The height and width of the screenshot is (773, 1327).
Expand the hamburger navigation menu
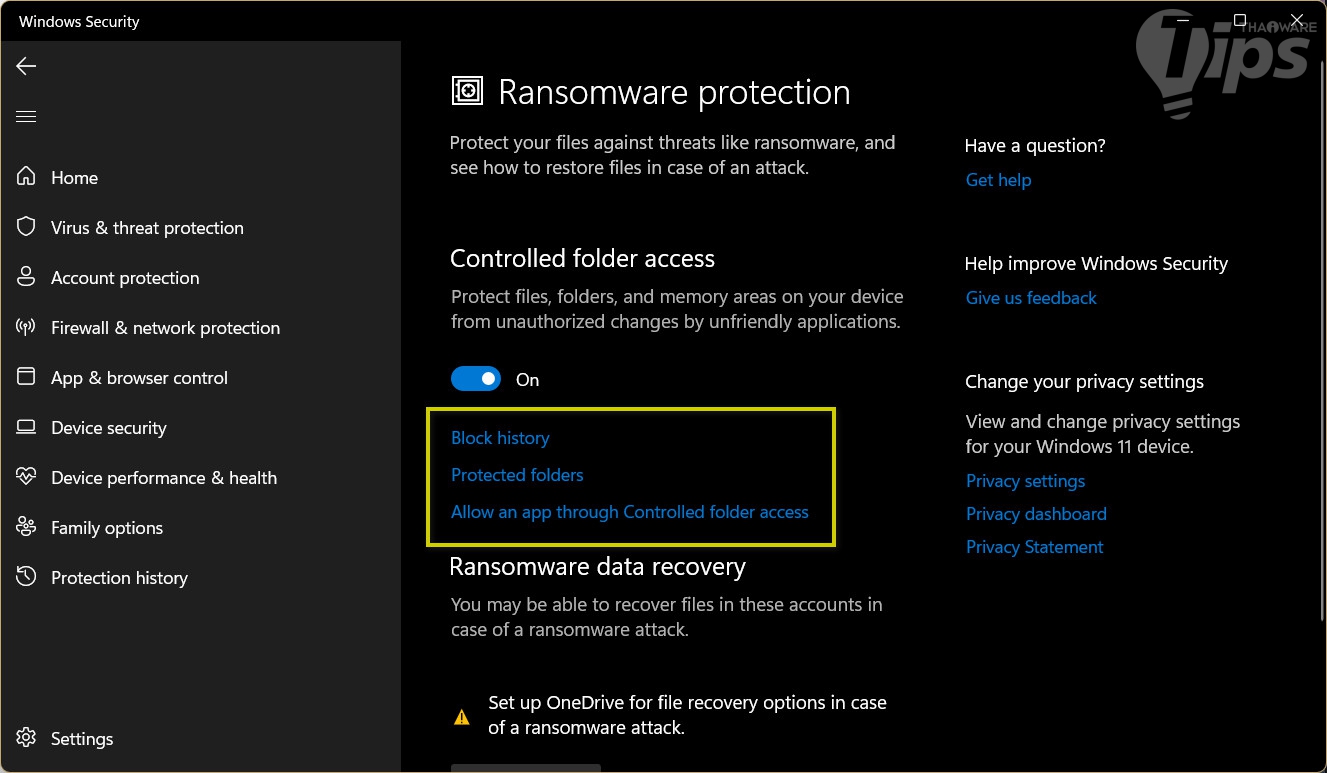tap(26, 117)
